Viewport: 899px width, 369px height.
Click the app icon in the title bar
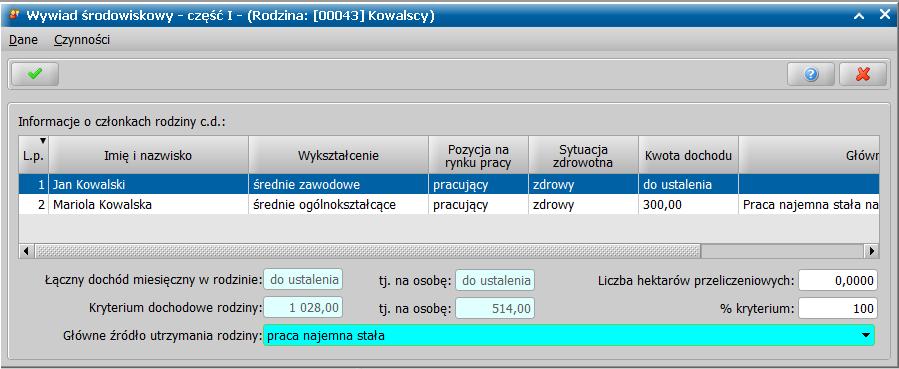click(15, 15)
